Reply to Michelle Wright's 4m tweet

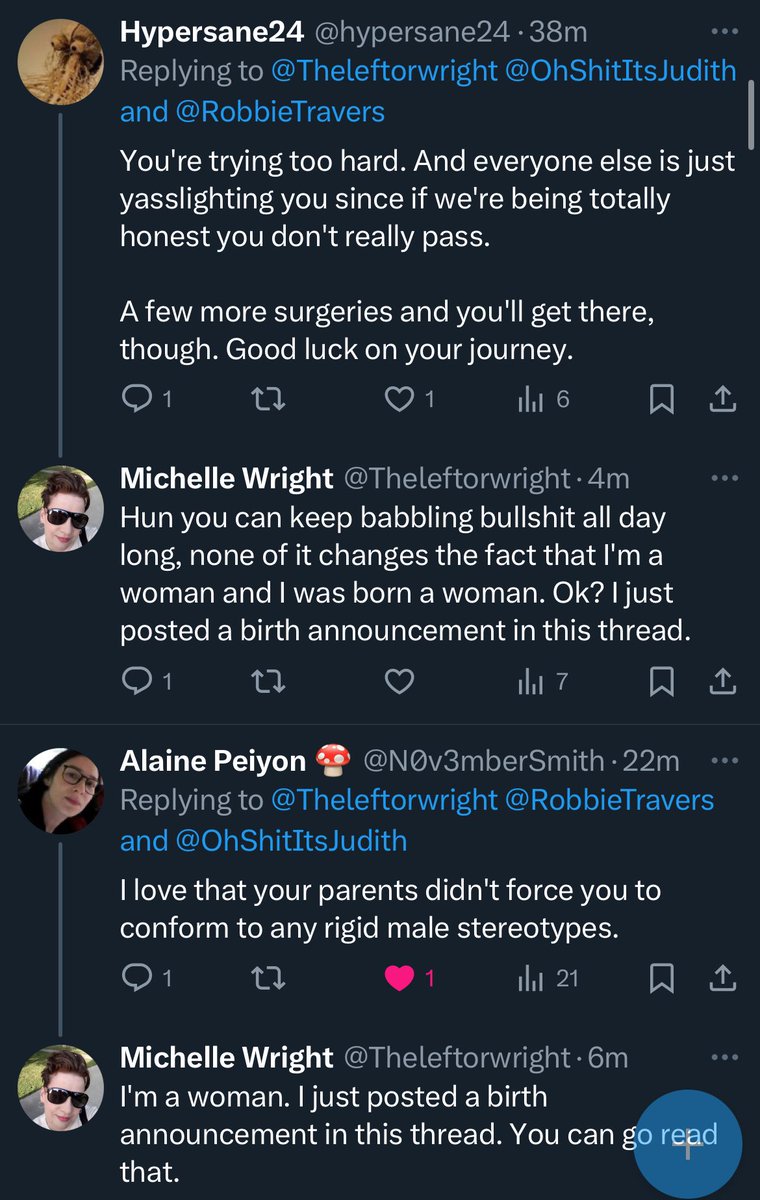[x=135, y=682]
